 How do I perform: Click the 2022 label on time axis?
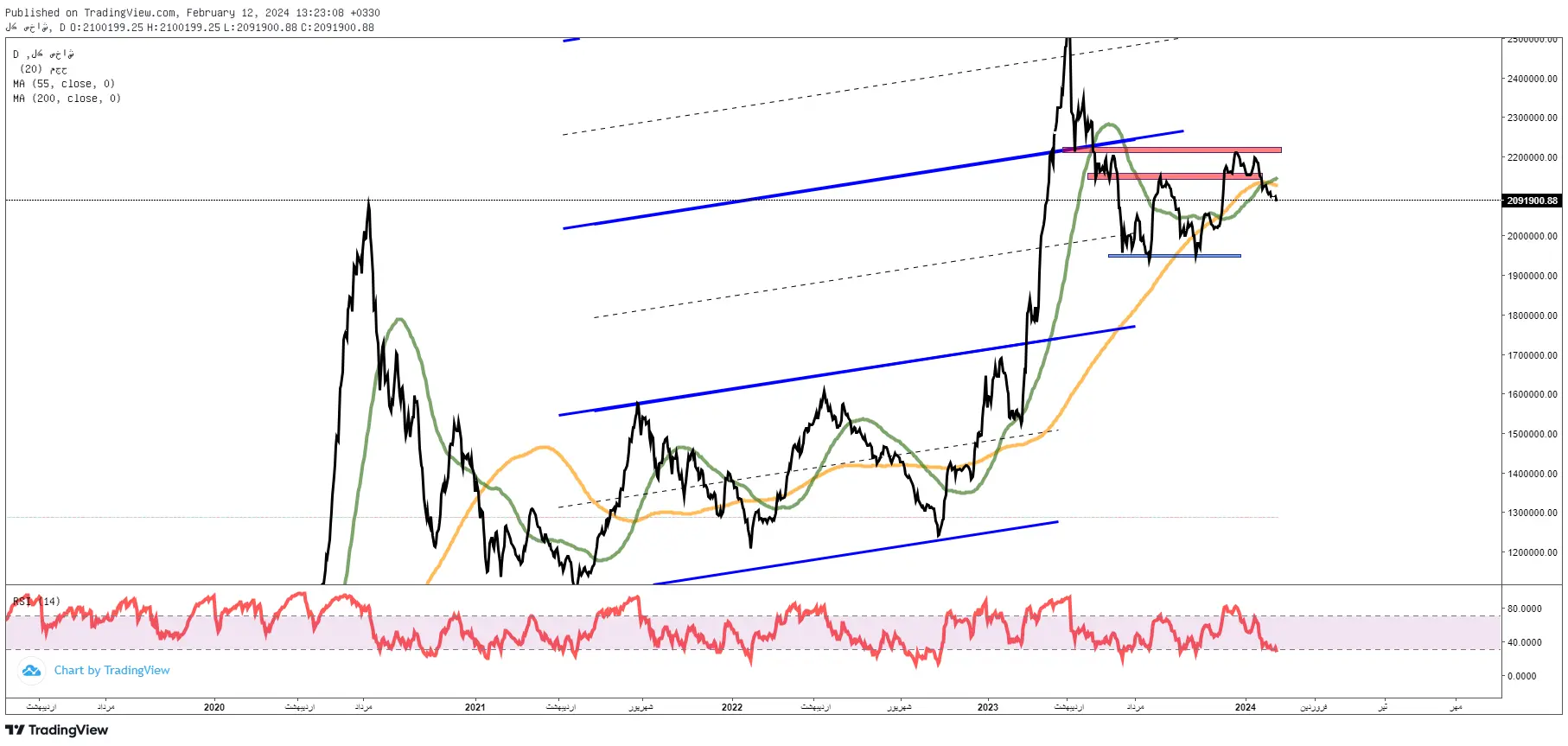pos(732,708)
